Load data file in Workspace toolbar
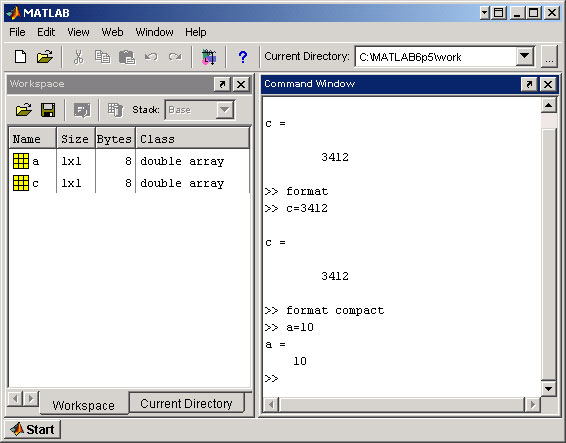 click(x=23, y=110)
